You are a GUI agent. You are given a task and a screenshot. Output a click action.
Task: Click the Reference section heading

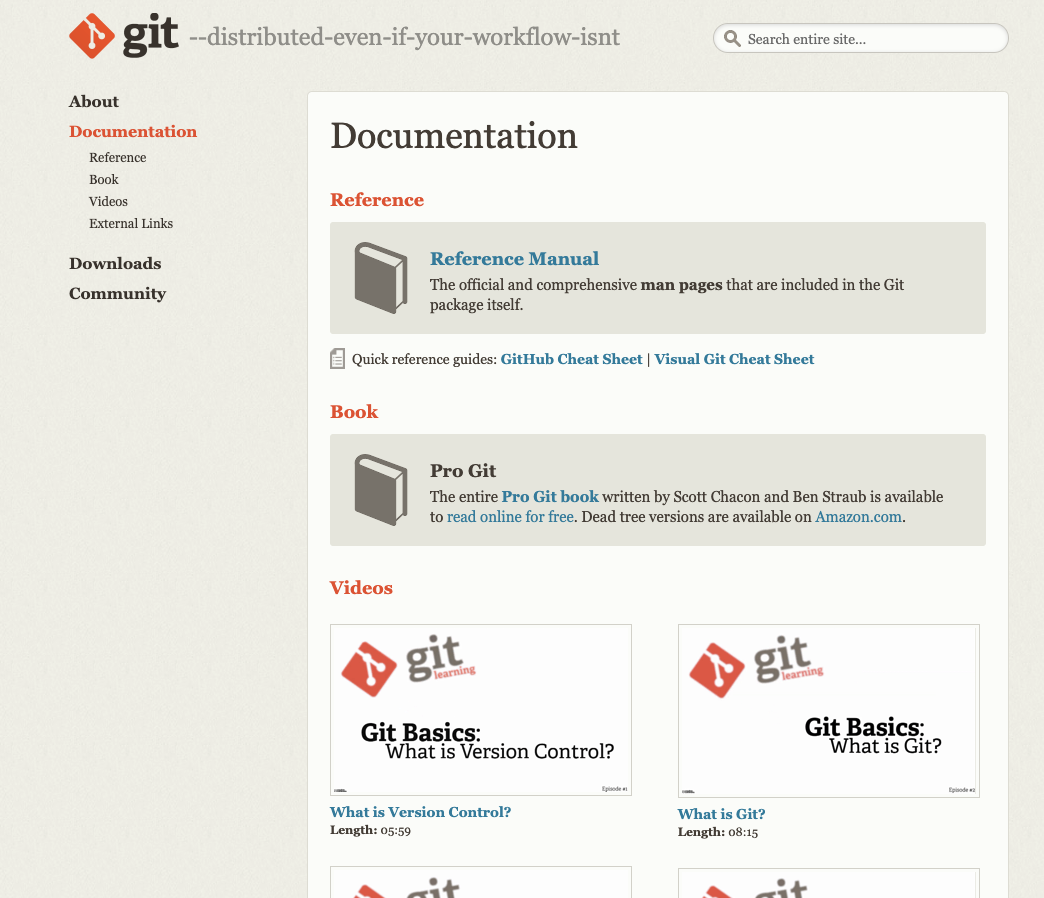pos(377,200)
